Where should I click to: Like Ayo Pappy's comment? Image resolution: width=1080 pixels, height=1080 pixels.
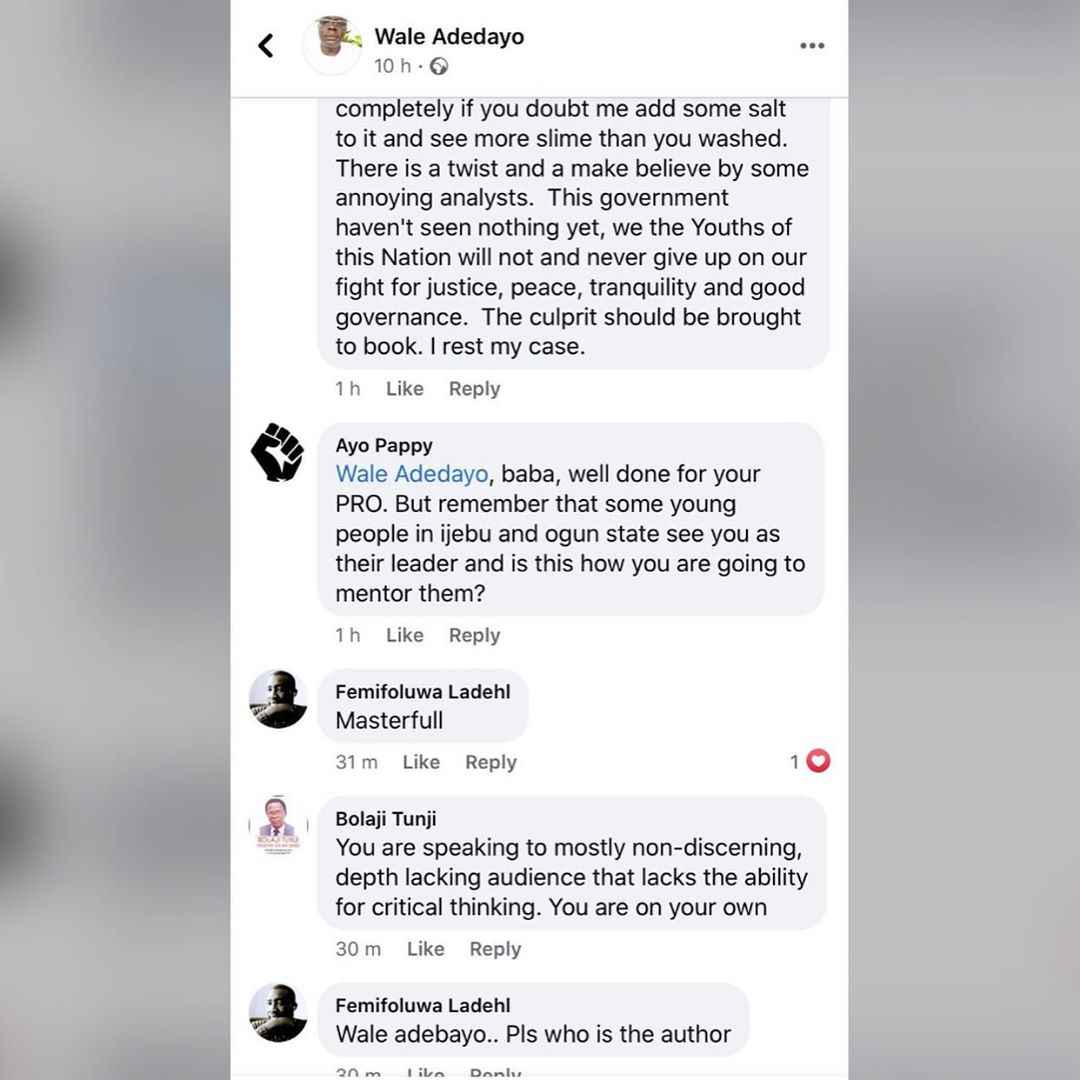404,635
